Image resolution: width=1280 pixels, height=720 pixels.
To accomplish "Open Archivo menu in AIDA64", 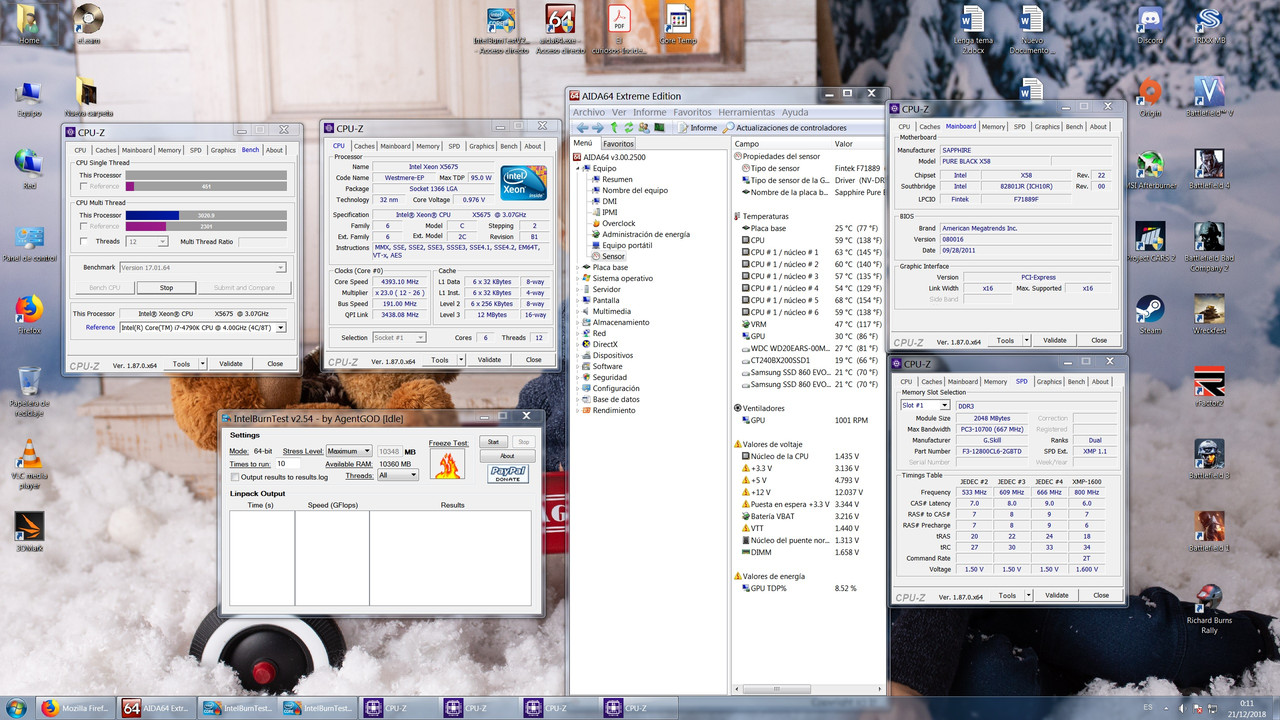I will point(588,112).
